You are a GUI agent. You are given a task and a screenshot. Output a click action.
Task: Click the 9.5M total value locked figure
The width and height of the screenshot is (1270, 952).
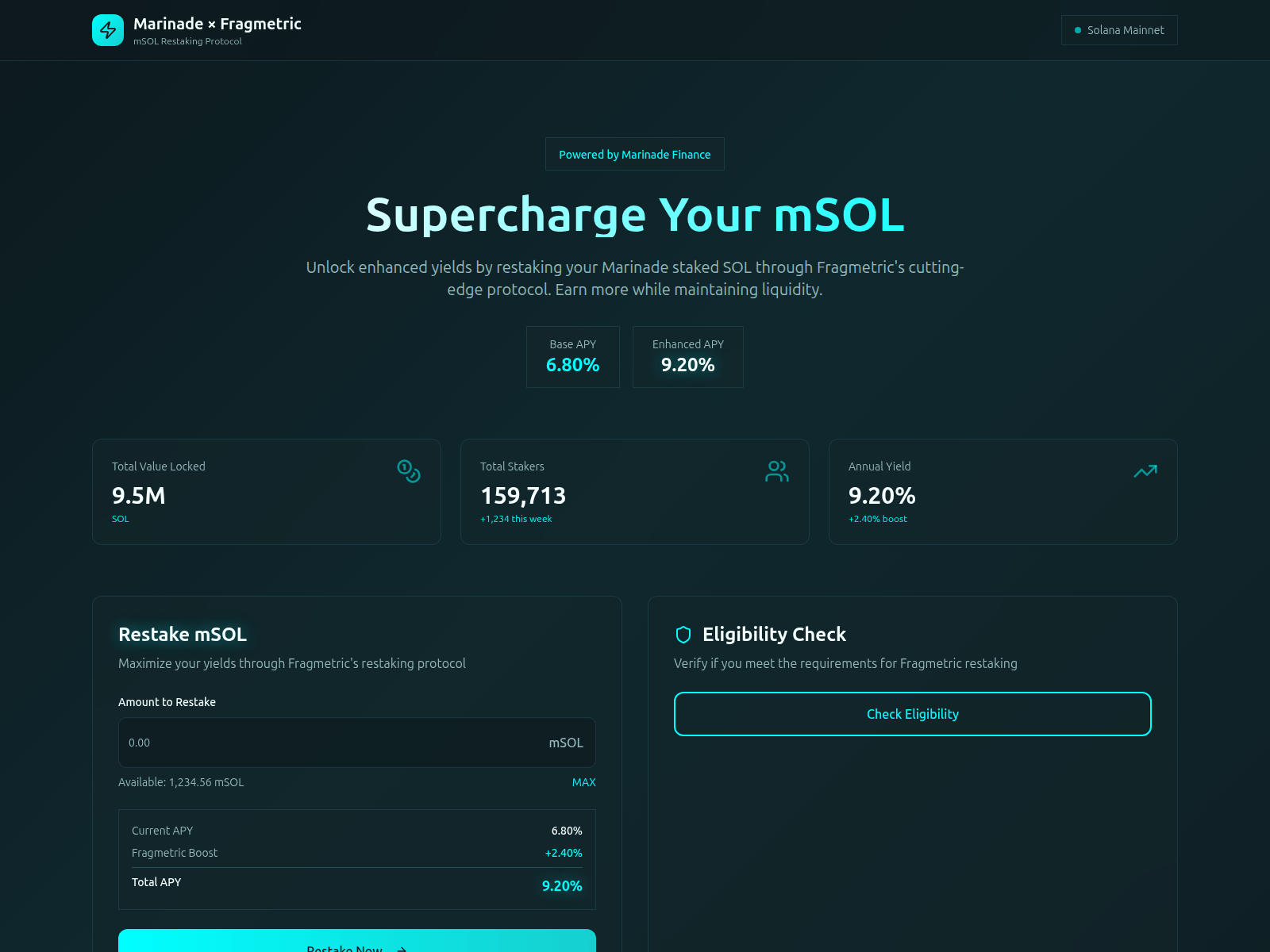click(x=139, y=496)
